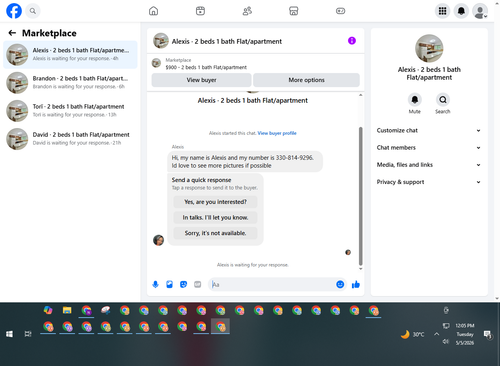Viewport: 500px width, 366px height.
Task: Open the emoji picker in message box
Action: tap(340, 284)
